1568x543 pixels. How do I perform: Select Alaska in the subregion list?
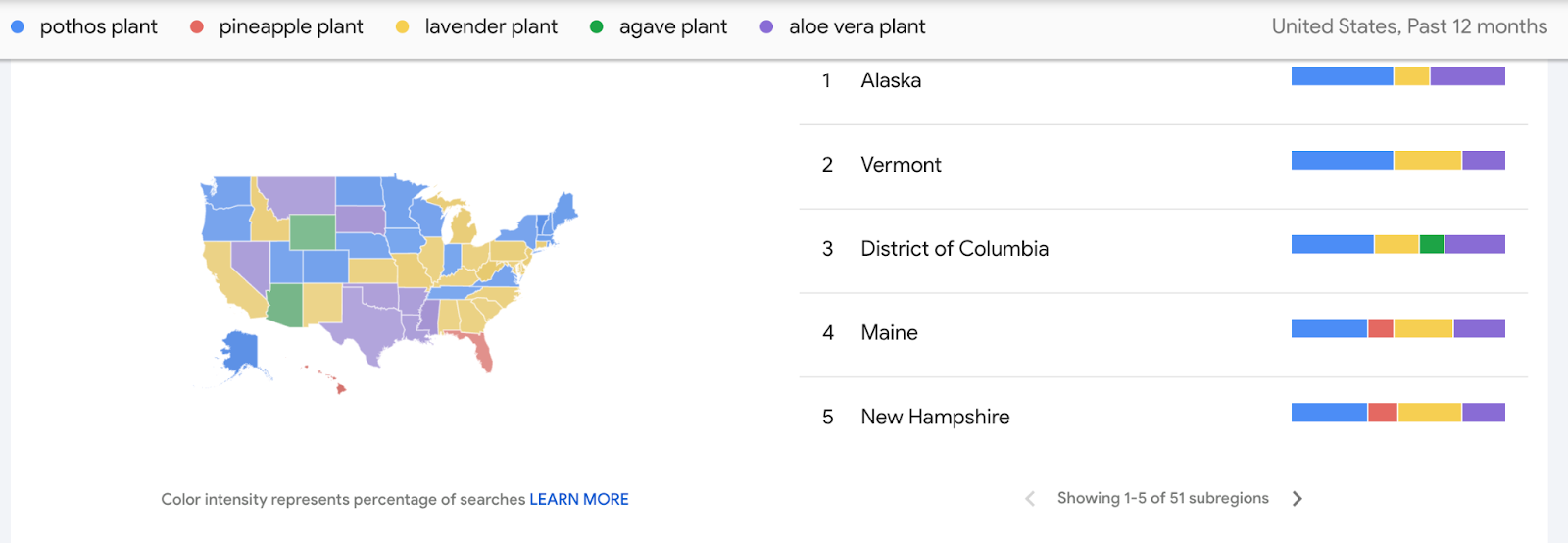(1163, 82)
